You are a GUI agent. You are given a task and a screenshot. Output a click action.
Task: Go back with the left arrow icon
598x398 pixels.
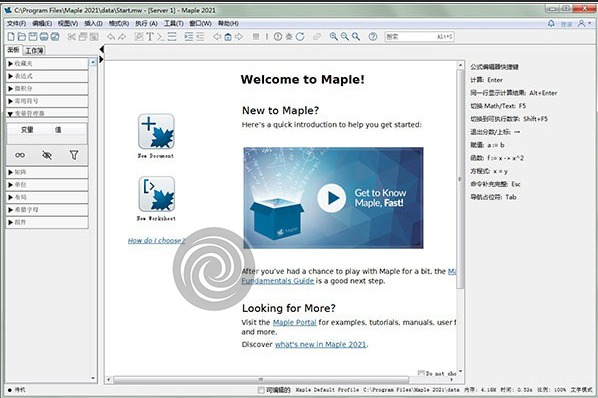[217, 37]
